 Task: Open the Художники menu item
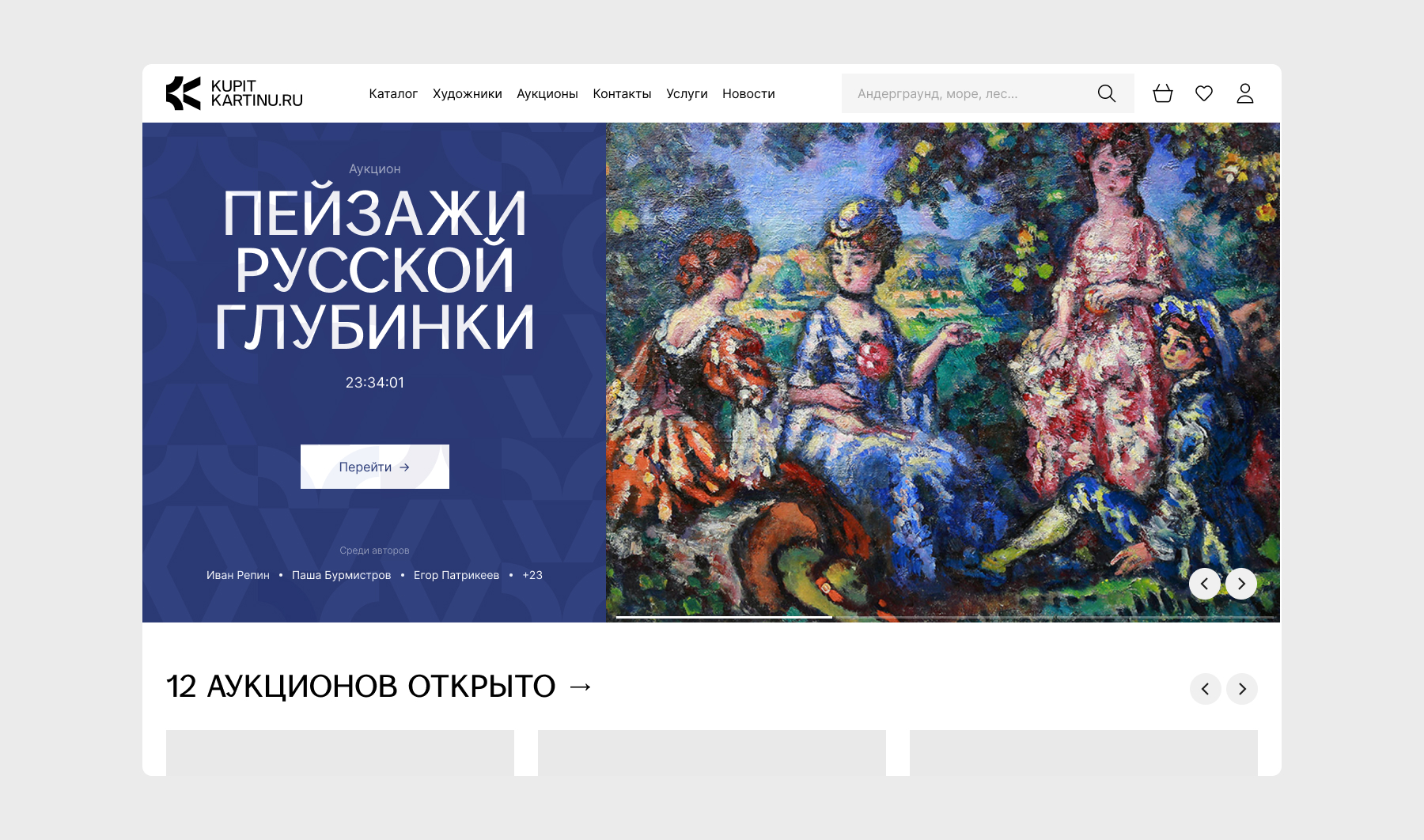coord(468,93)
